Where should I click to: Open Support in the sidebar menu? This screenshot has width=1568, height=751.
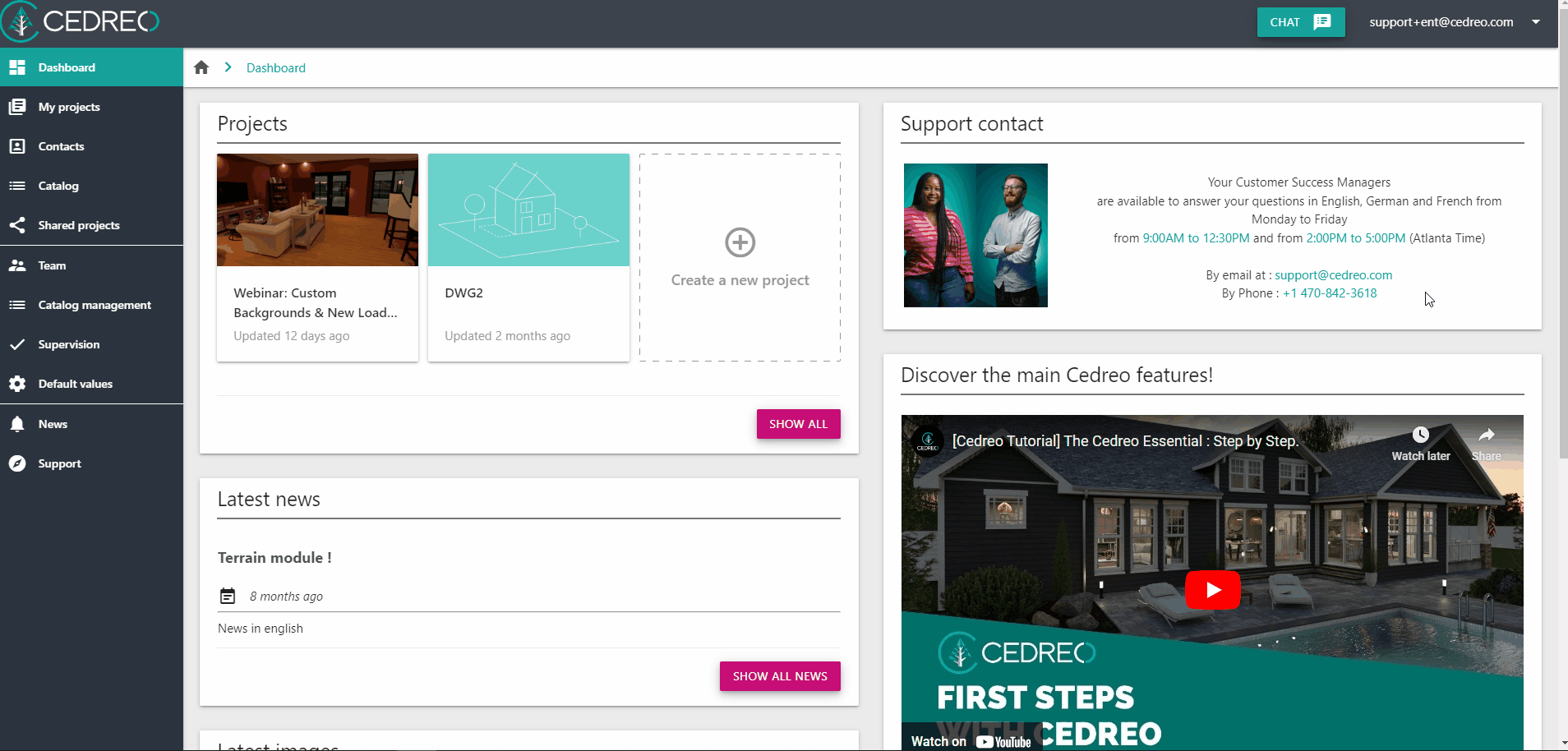pyautogui.click(x=91, y=463)
